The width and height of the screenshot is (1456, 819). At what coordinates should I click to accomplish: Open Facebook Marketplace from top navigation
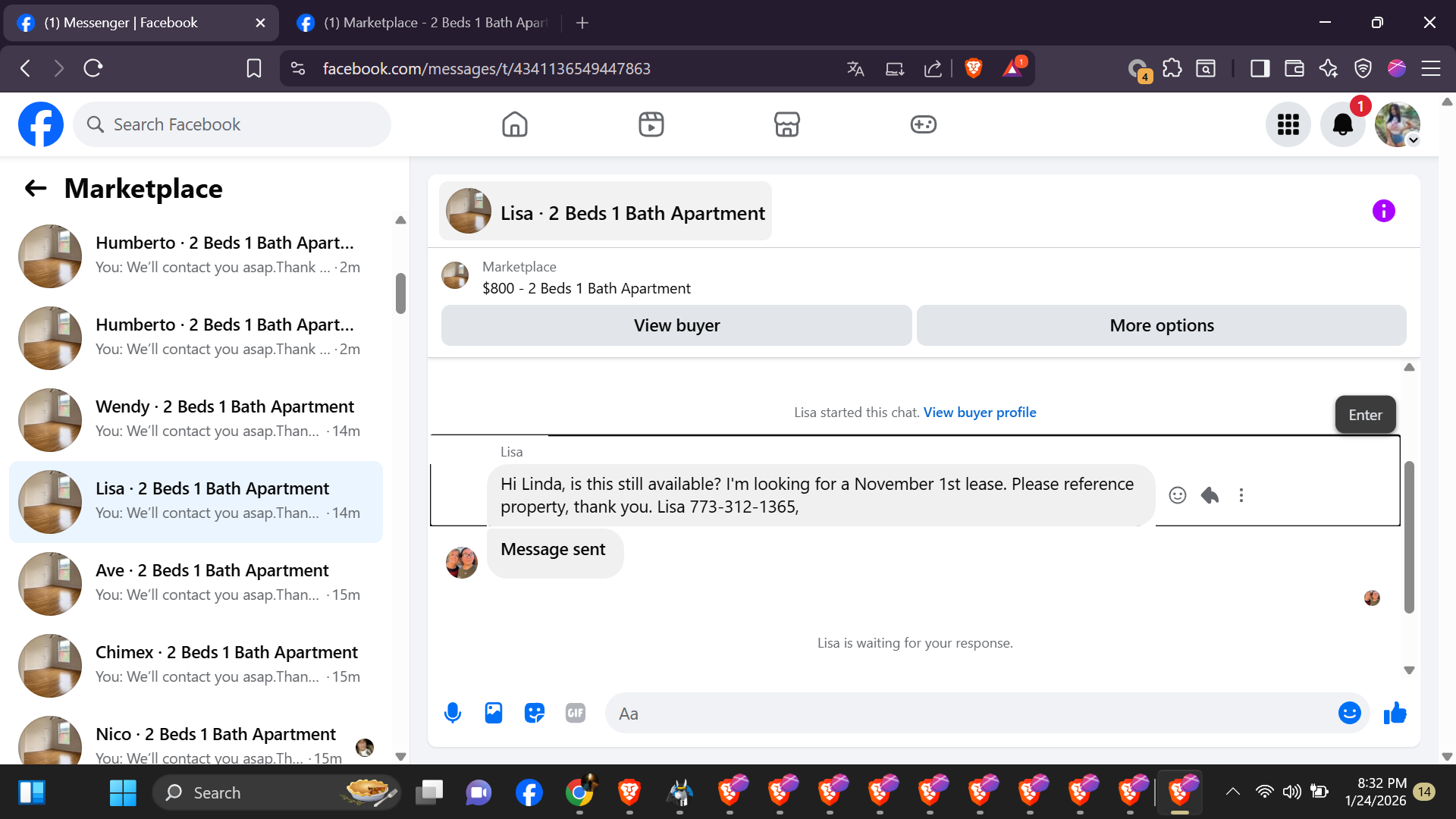click(x=786, y=124)
